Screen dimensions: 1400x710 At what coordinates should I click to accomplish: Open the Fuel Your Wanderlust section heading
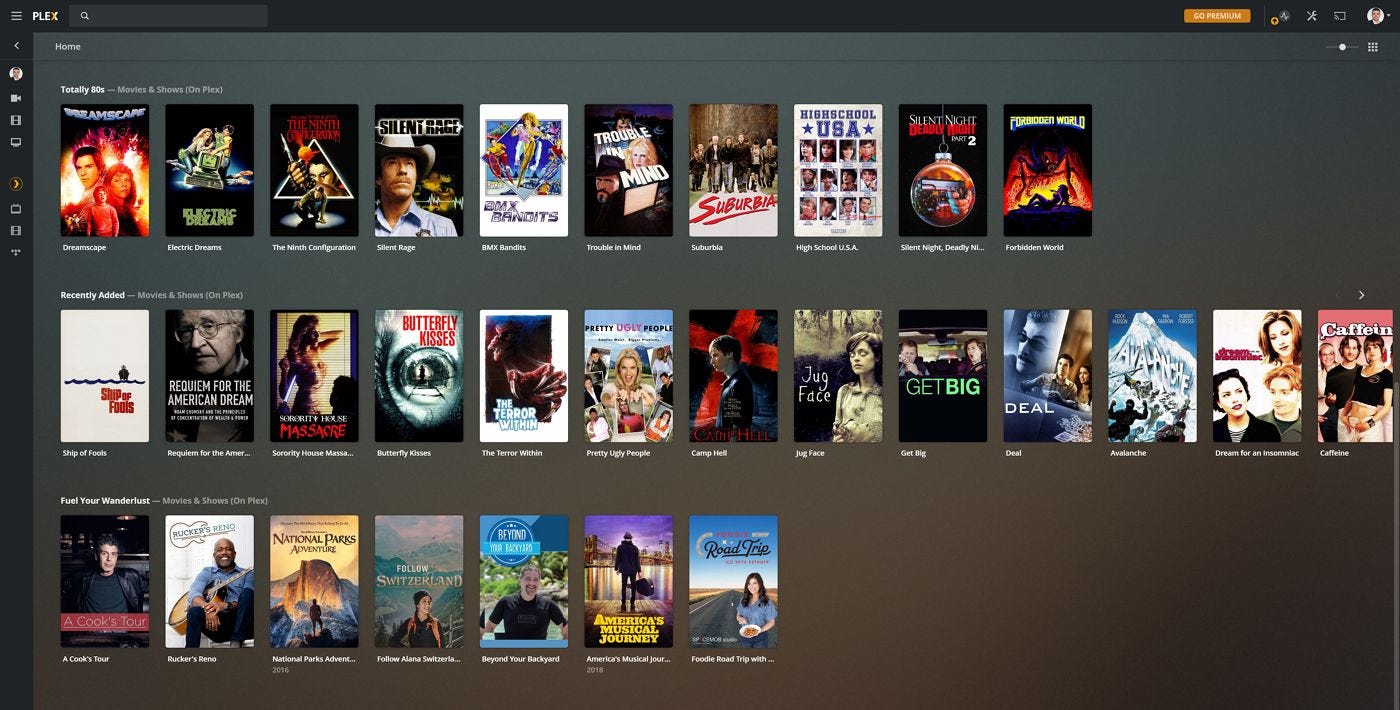coord(164,500)
